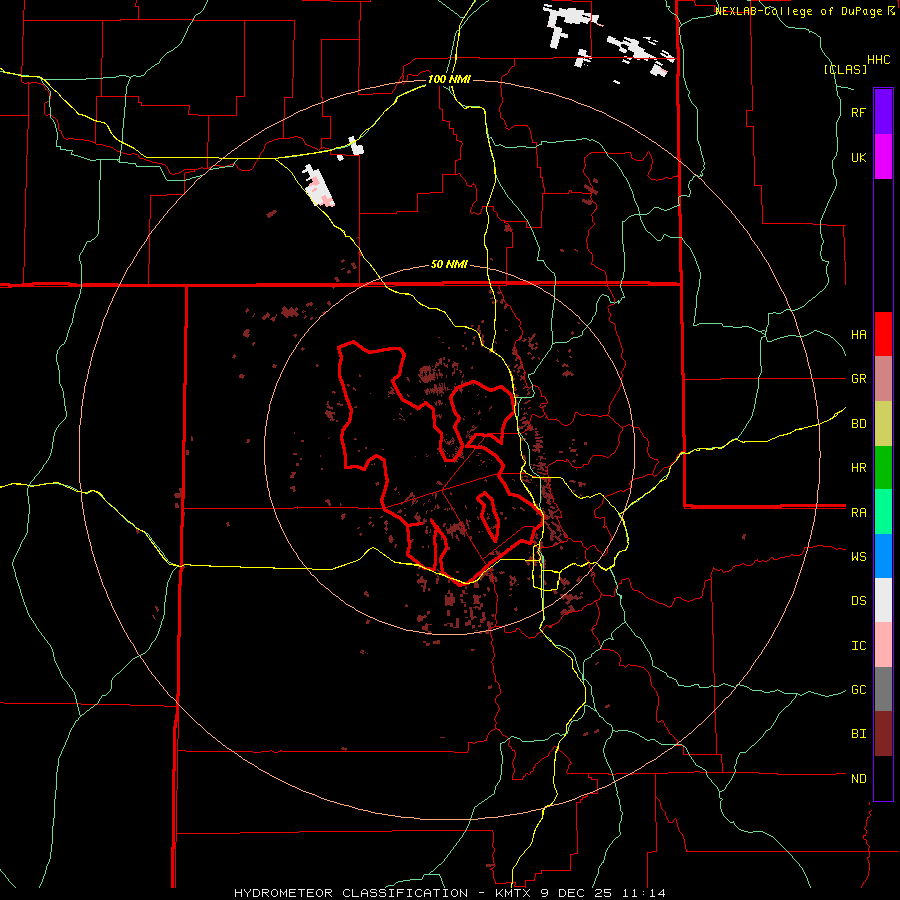
Task: Click the GR legend label
Action: (858, 379)
